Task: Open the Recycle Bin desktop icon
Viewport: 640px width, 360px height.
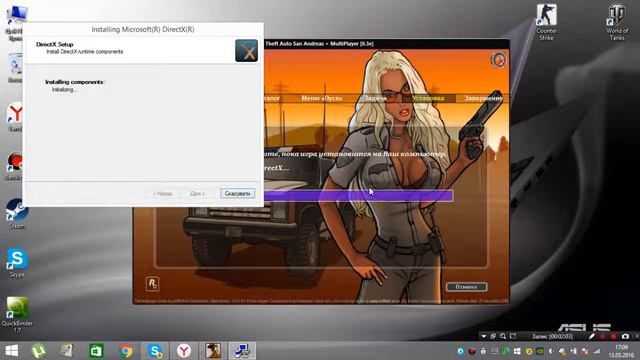Action: tap(15, 67)
